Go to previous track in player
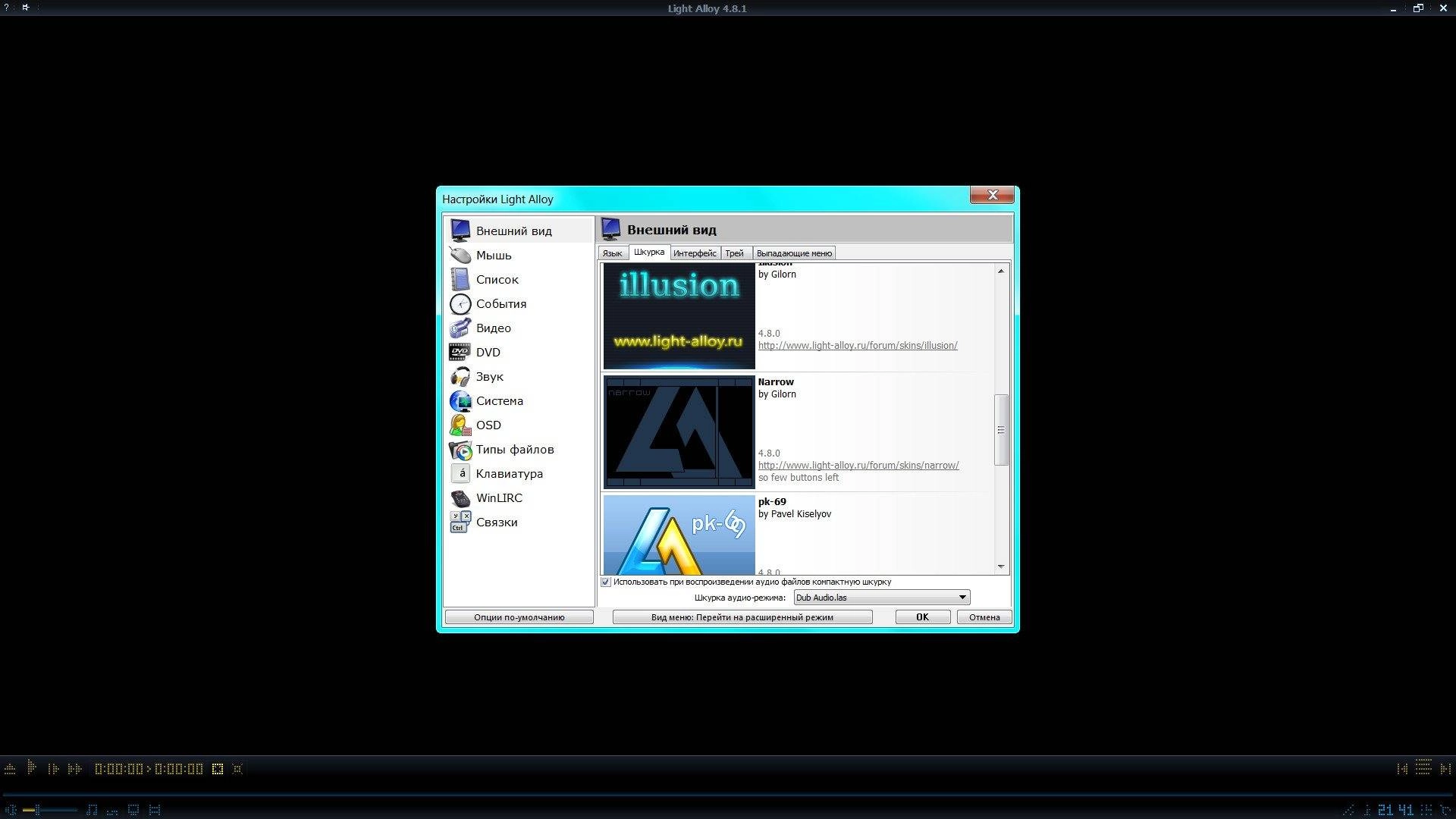Screen dimensions: 1456x819 [1402, 769]
